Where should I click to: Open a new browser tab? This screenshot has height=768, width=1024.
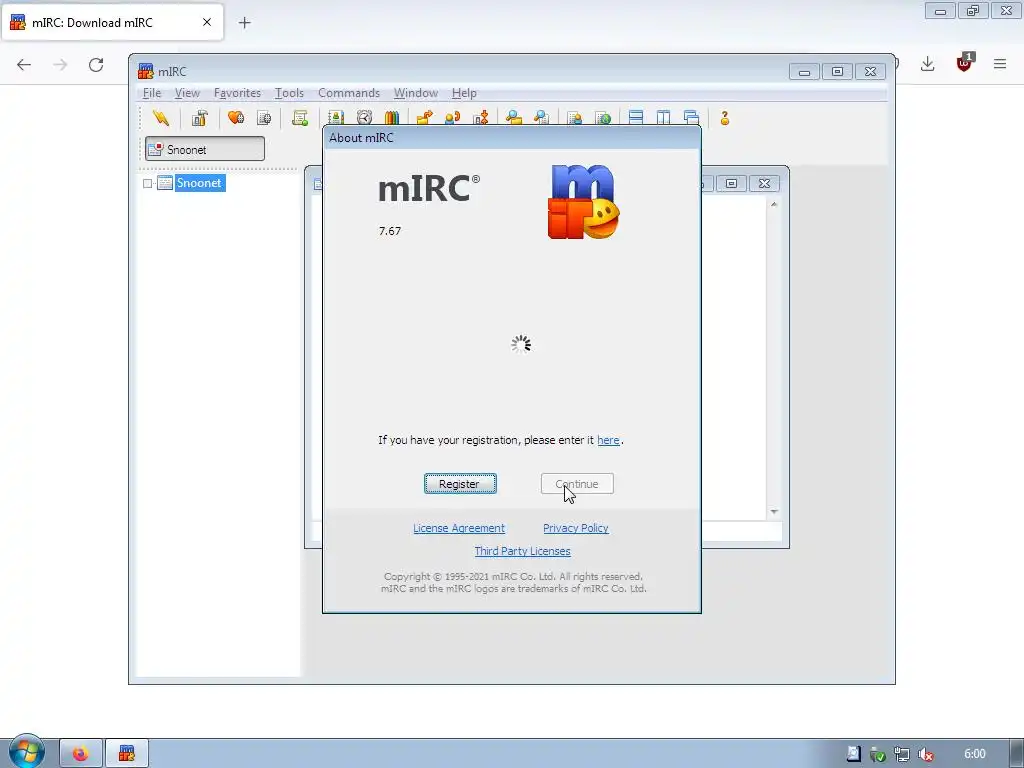click(244, 23)
